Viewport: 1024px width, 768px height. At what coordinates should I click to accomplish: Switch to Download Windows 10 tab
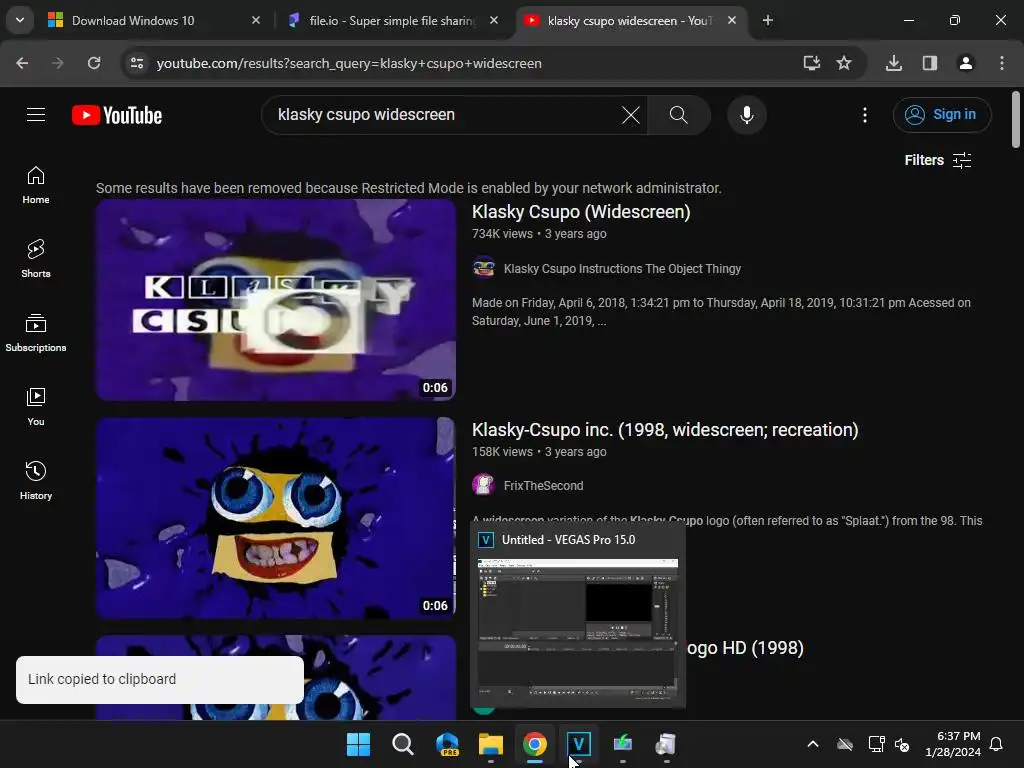[155, 20]
